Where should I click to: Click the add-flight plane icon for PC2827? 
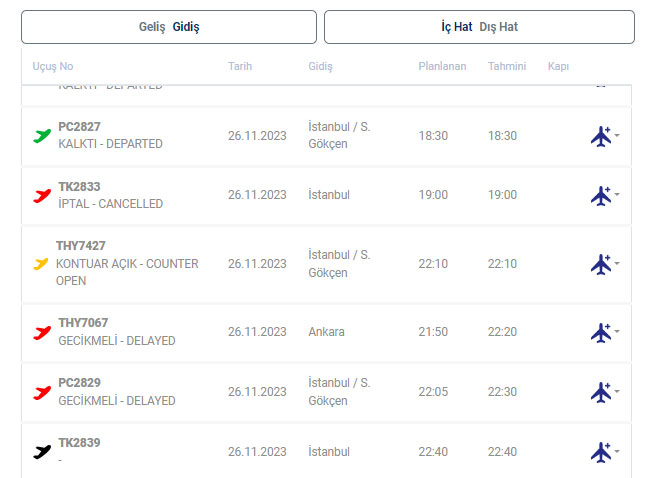tap(601, 136)
